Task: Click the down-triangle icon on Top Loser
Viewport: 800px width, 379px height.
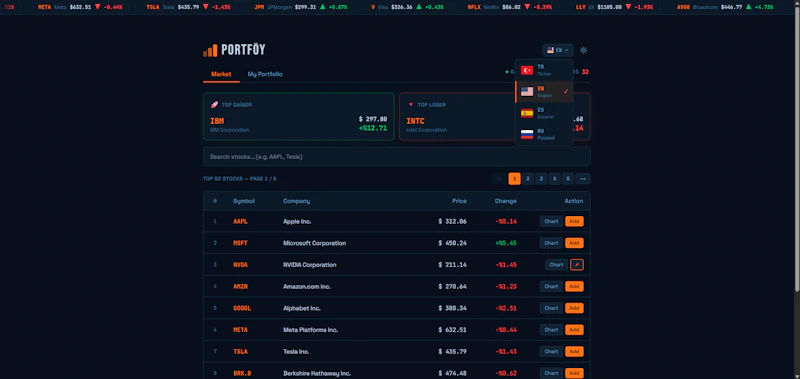Action: pyautogui.click(x=411, y=105)
